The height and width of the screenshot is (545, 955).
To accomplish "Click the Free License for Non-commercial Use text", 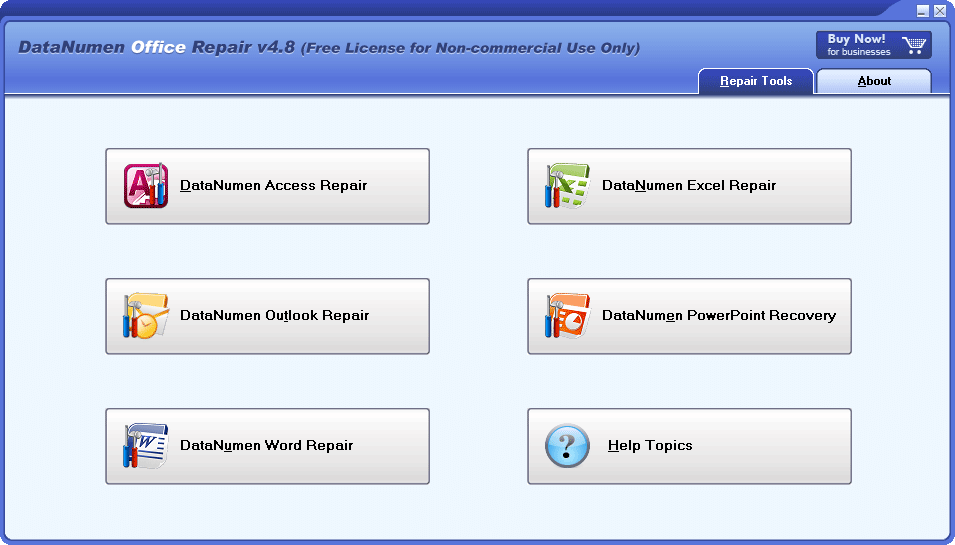I will coord(471,48).
